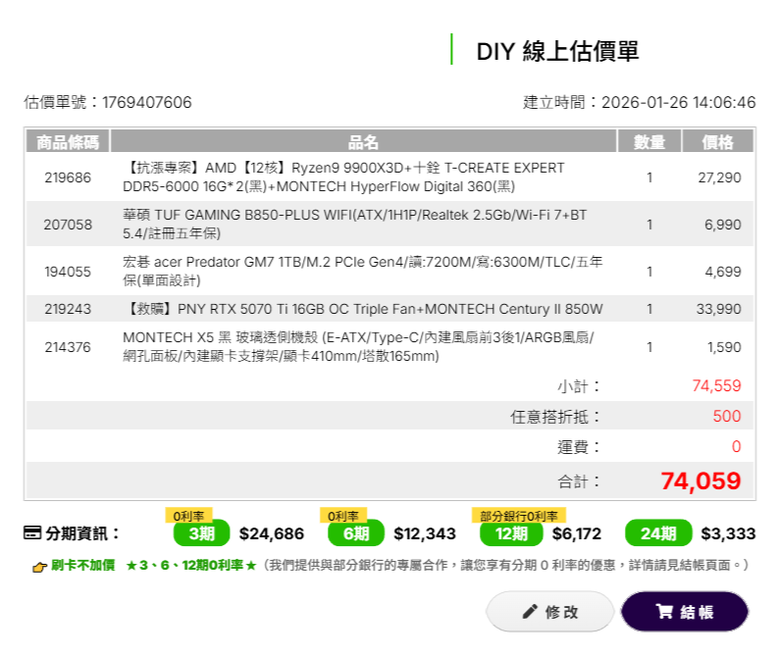
Task: Click product code 207058
Action: tap(68, 225)
